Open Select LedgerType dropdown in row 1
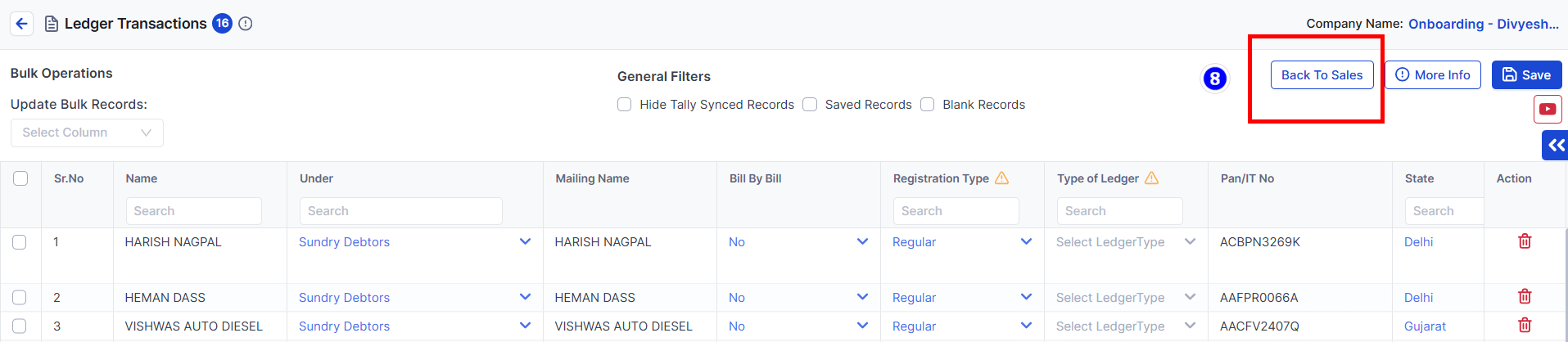This screenshot has height=342, width=1568. pyautogui.click(x=1126, y=242)
